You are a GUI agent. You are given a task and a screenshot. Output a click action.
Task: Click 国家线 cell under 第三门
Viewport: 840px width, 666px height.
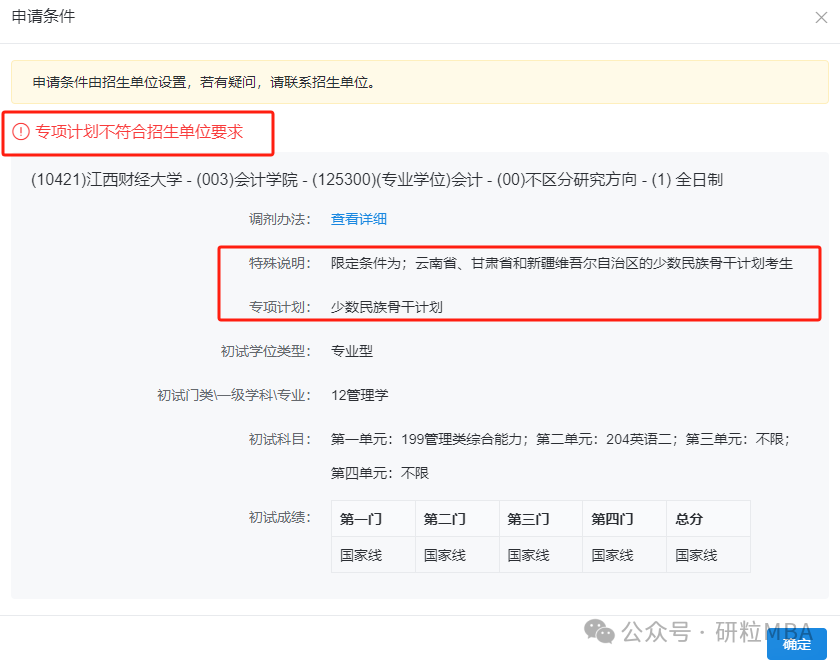click(541, 555)
